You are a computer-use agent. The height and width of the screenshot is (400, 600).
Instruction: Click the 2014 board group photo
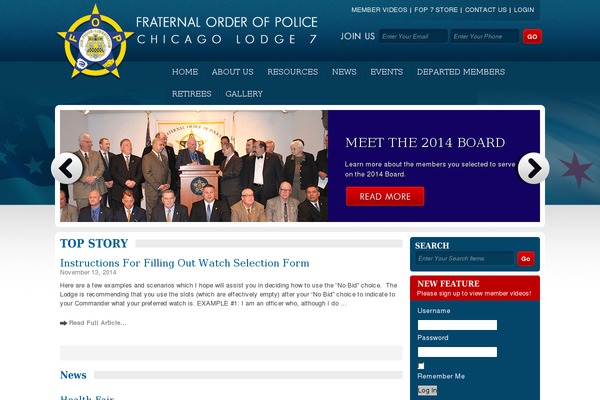click(194, 166)
